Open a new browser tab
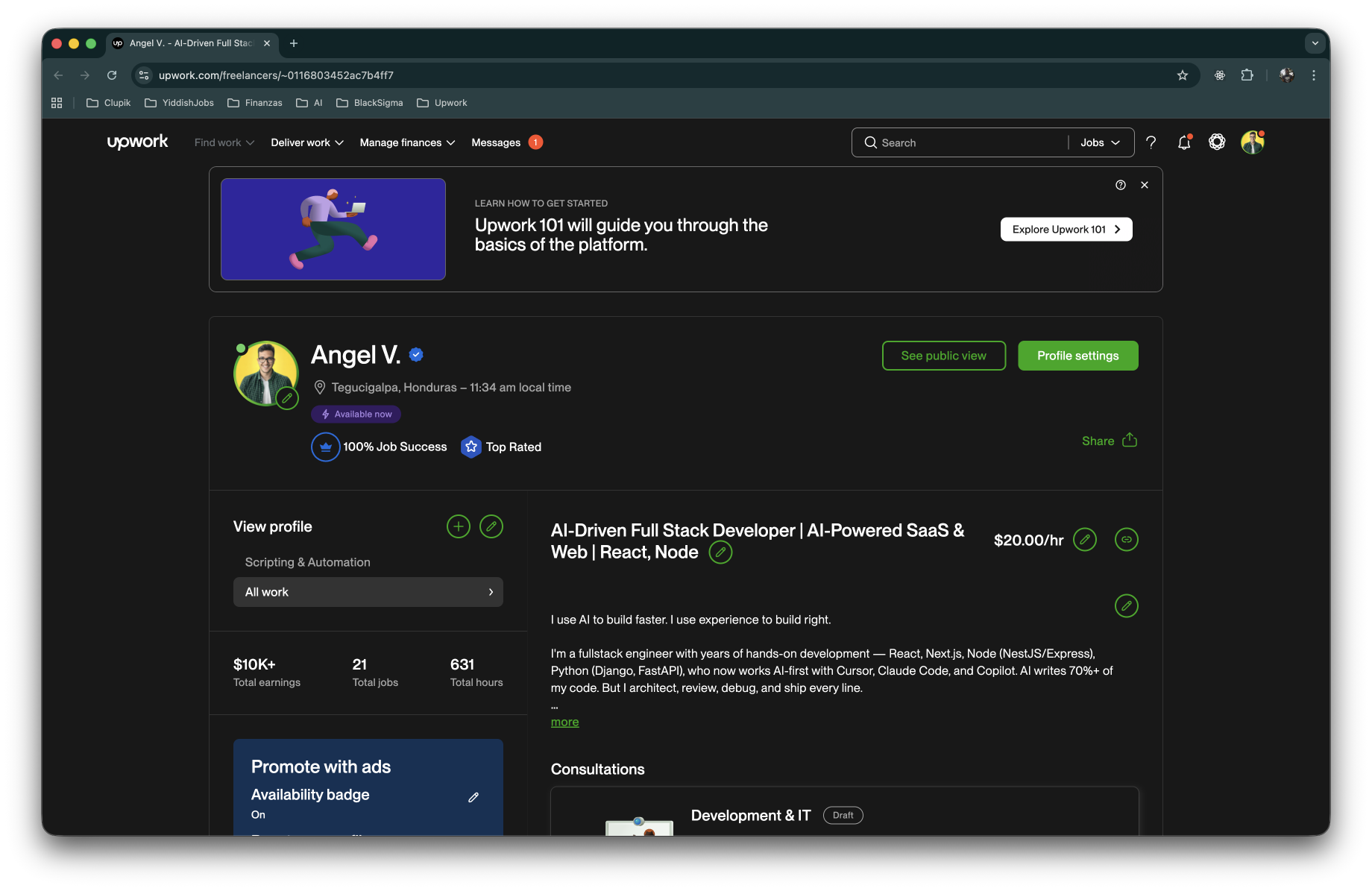This screenshot has height=891, width=1372. pos(294,43)
